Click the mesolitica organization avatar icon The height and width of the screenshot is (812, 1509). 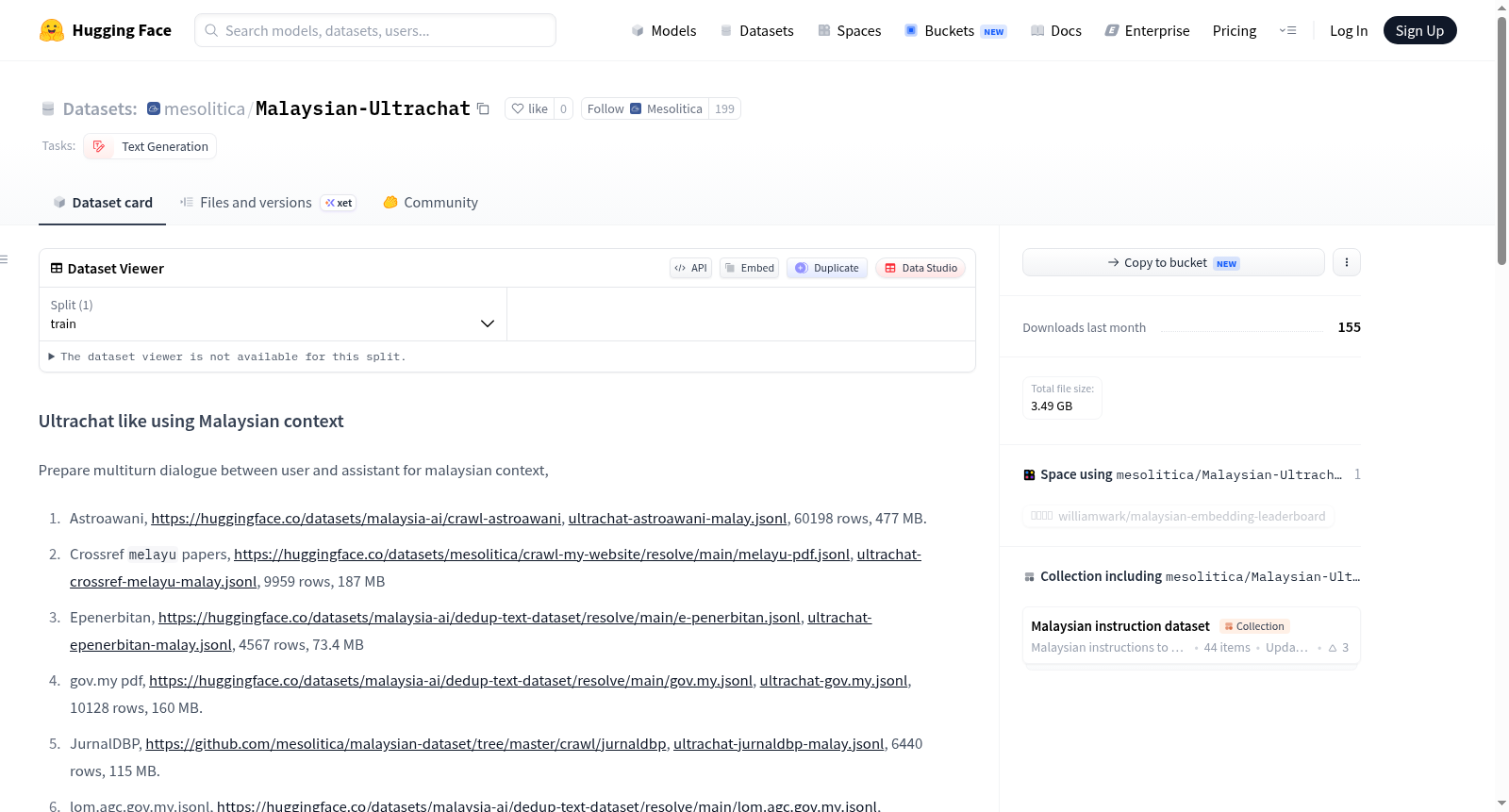click(154, 108)
